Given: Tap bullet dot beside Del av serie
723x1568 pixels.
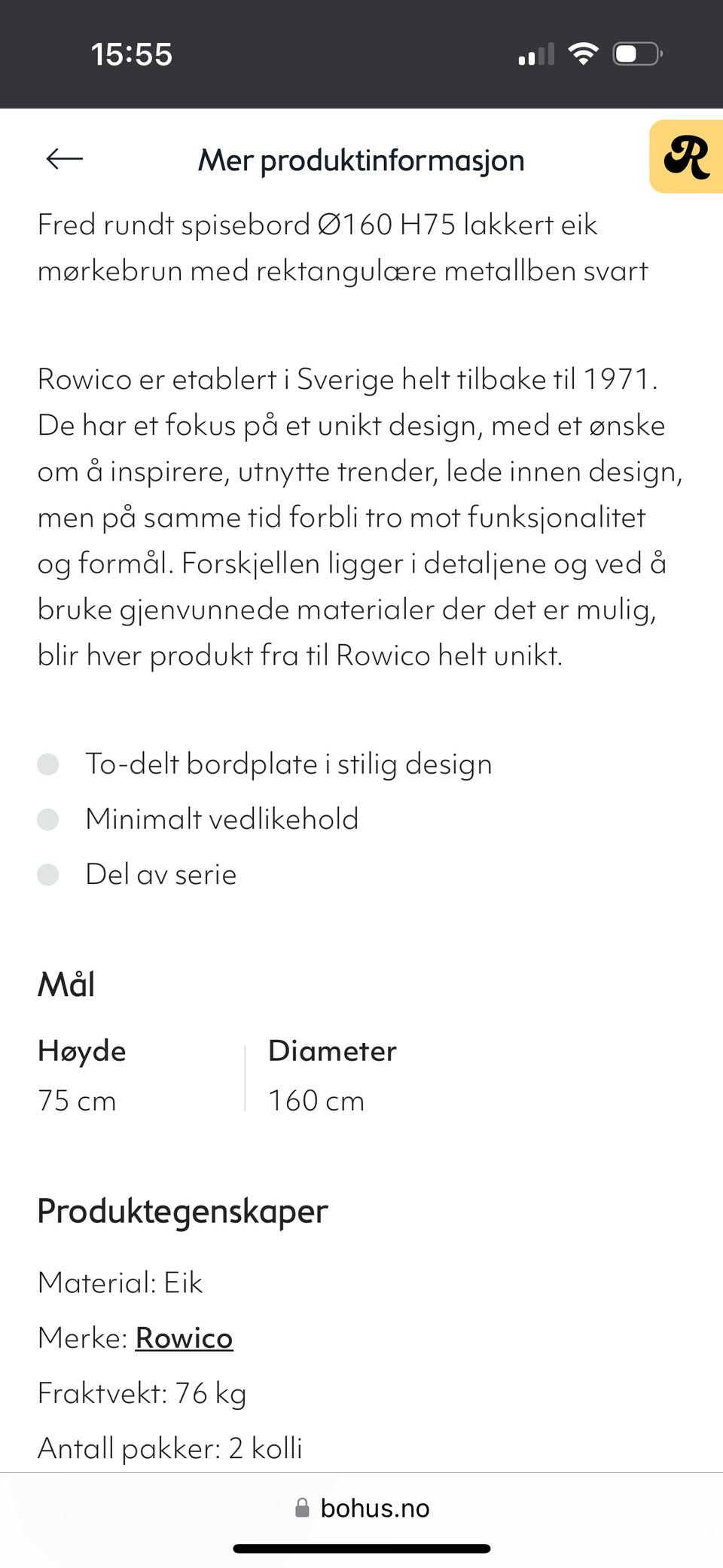Looking at the screenshot, I should (x=48, y=875).
